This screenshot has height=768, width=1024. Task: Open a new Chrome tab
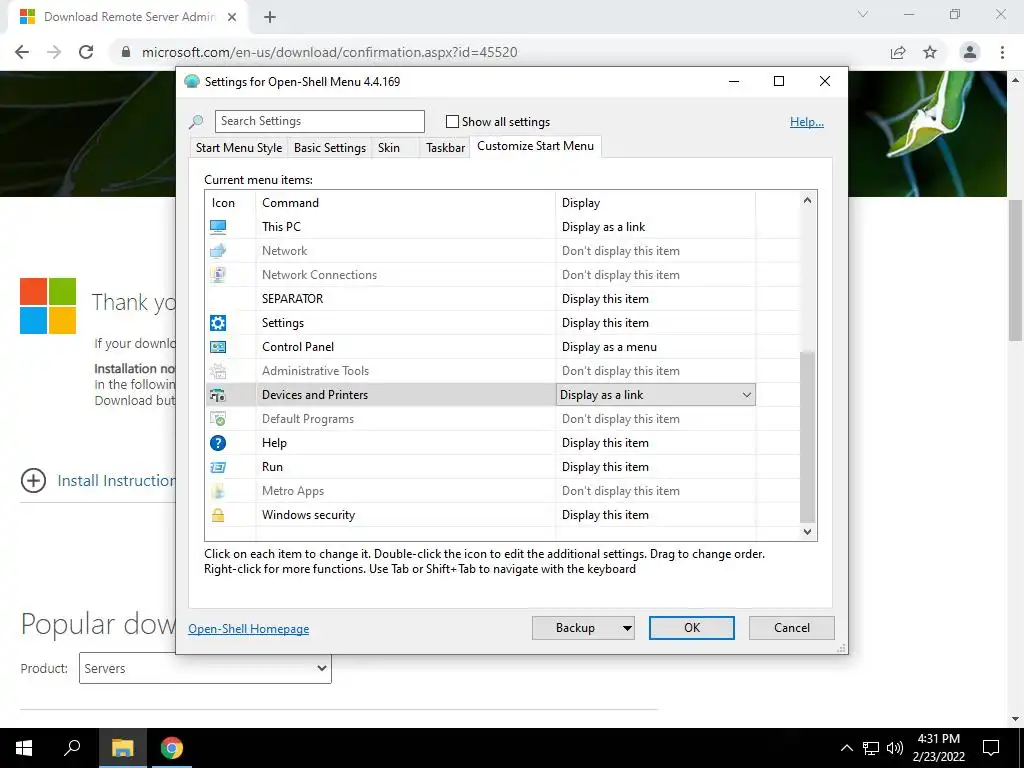pyautogui.click(x=270, y=17)
